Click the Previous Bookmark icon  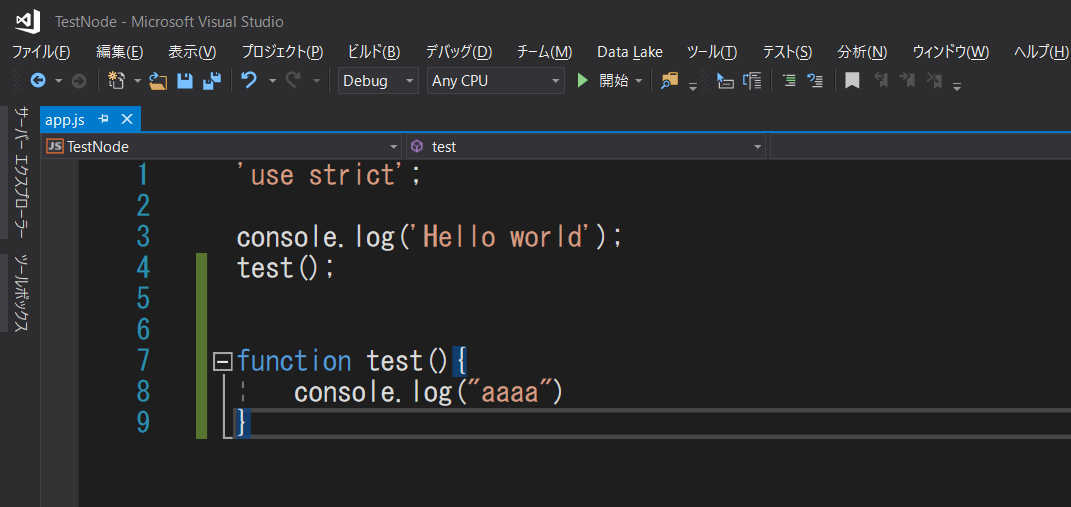(881, 81)
